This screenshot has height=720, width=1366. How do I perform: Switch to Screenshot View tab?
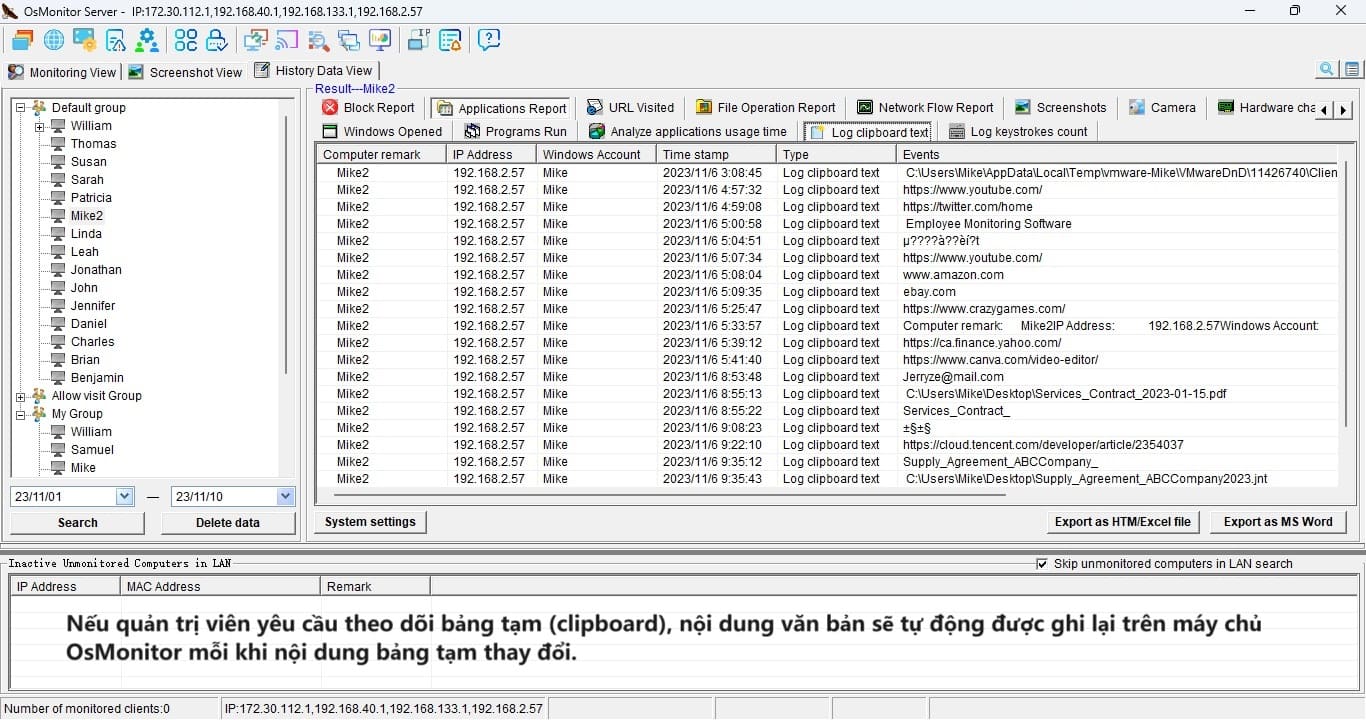[x=186, y=72]
